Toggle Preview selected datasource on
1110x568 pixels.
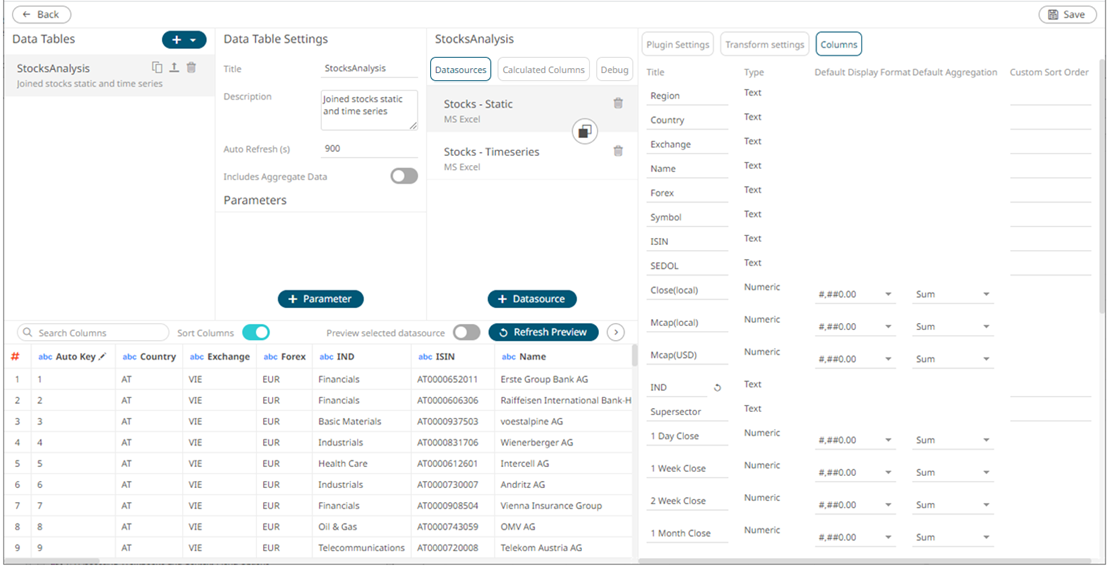(x=466, y=332)
